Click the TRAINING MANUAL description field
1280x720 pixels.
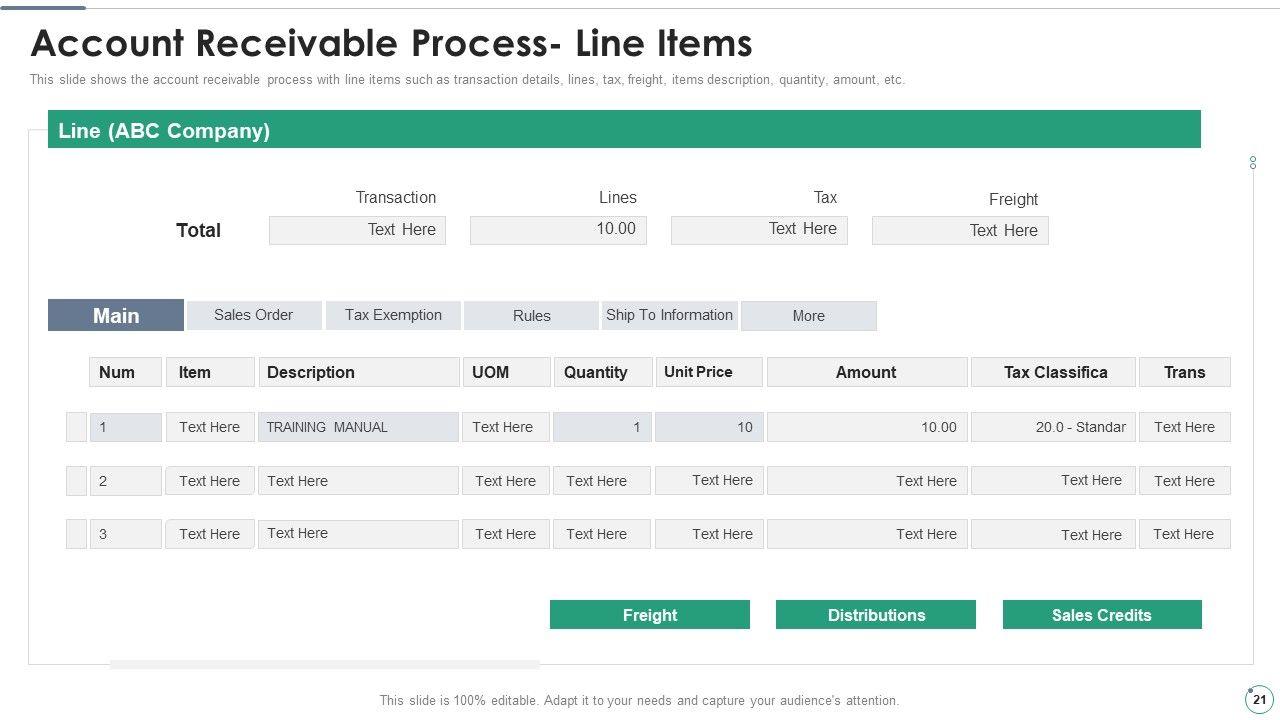pyautogui.click(x=358, y=427)
